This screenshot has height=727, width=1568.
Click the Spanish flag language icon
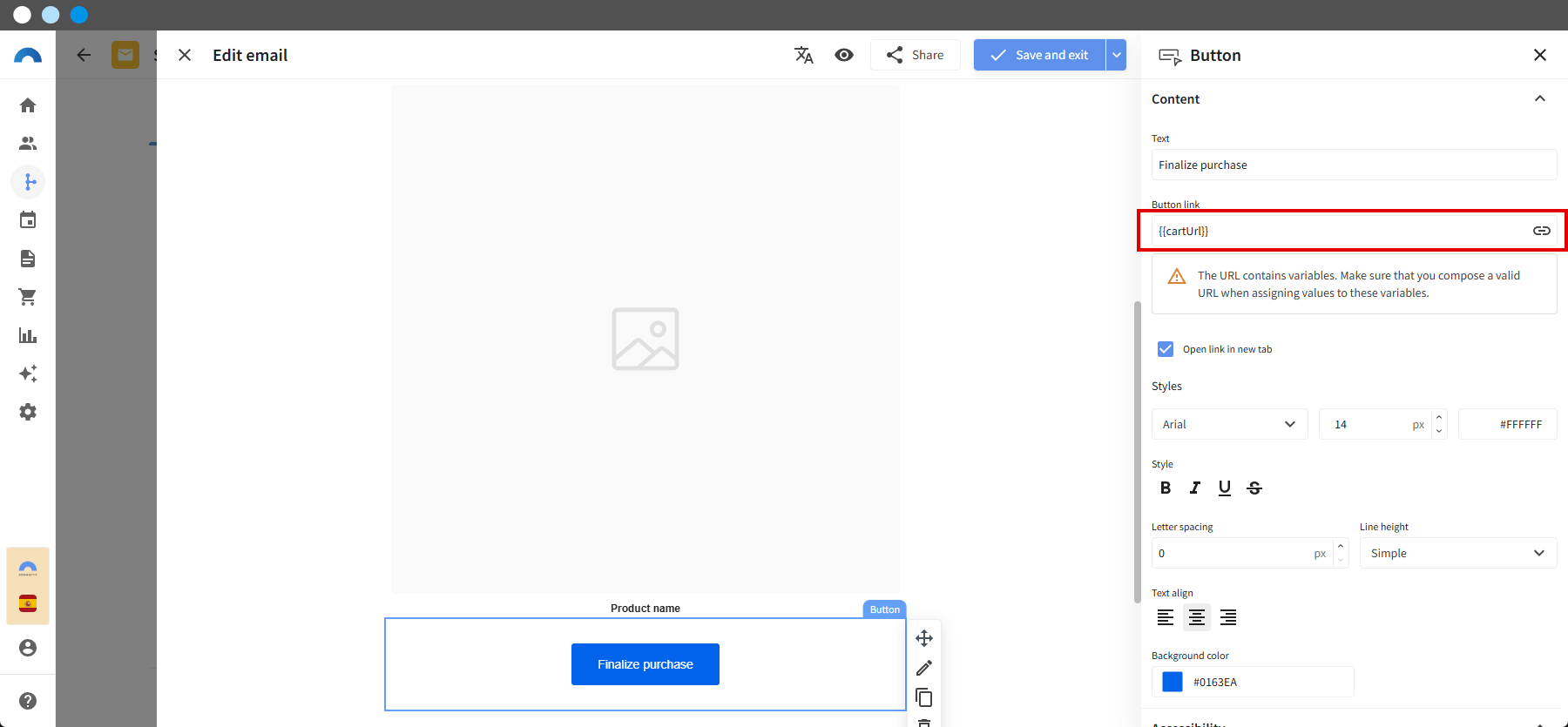[28, 603]
